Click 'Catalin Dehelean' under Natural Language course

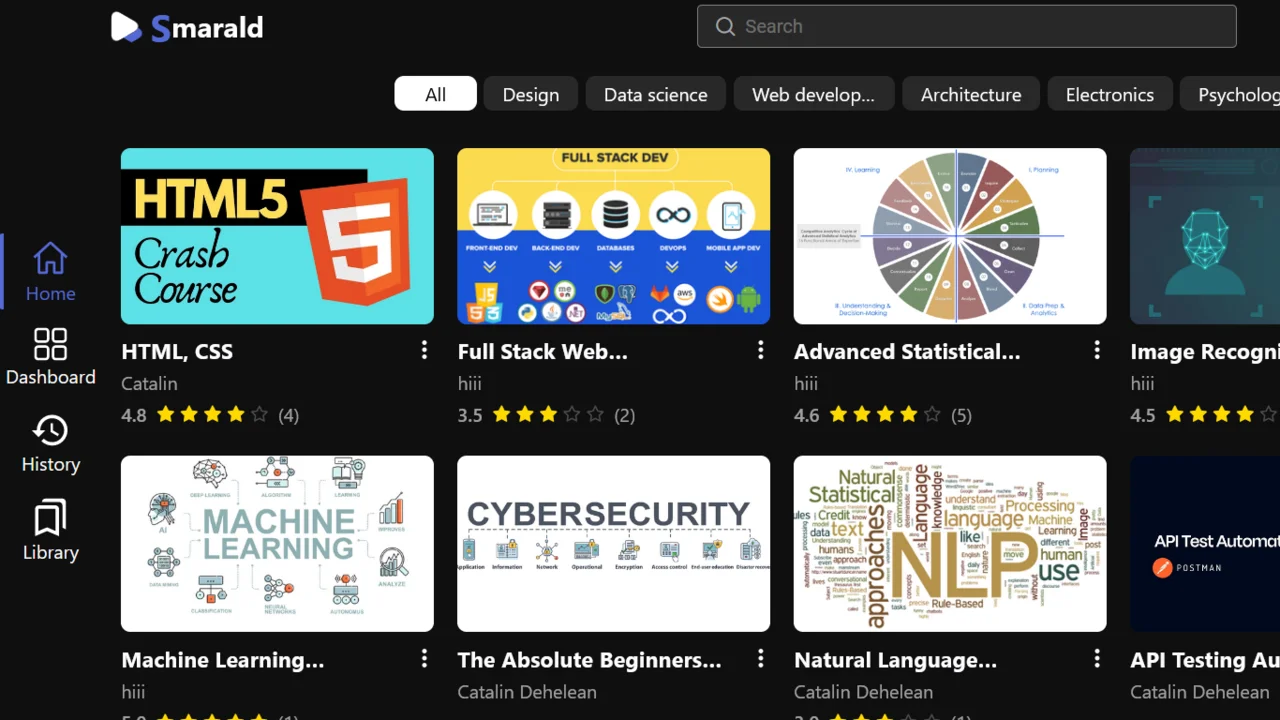tap(863, 692)
